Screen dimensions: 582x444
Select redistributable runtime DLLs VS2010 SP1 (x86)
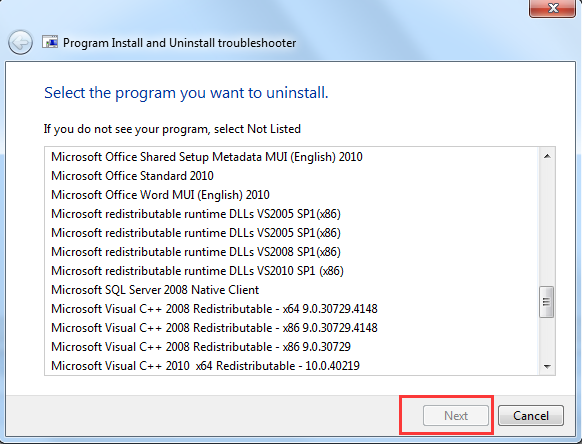[197, 271]
